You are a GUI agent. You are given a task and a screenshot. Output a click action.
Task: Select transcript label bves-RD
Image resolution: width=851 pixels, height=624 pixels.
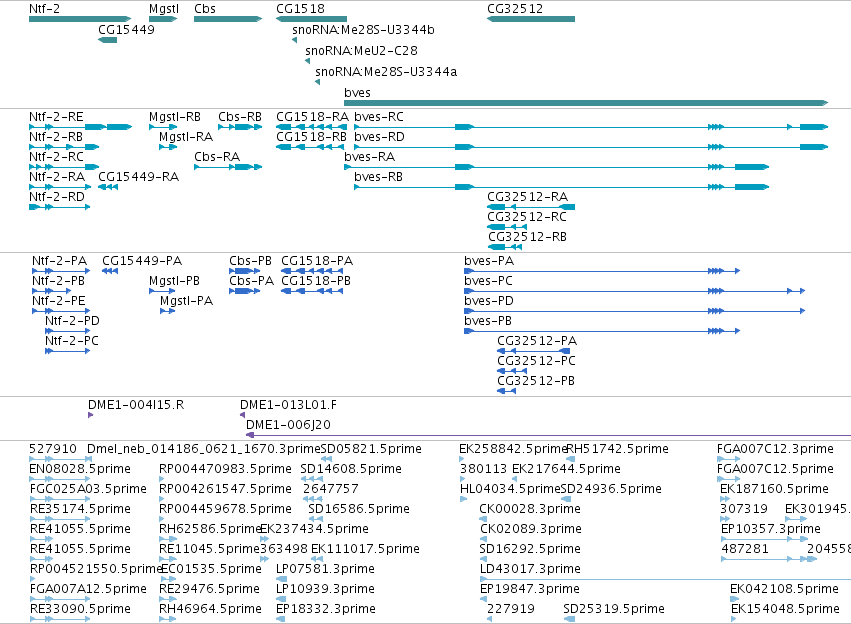coord(379,137)
